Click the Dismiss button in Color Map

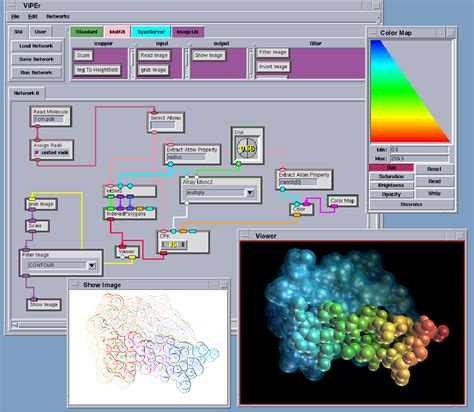[x=411, y=204]
